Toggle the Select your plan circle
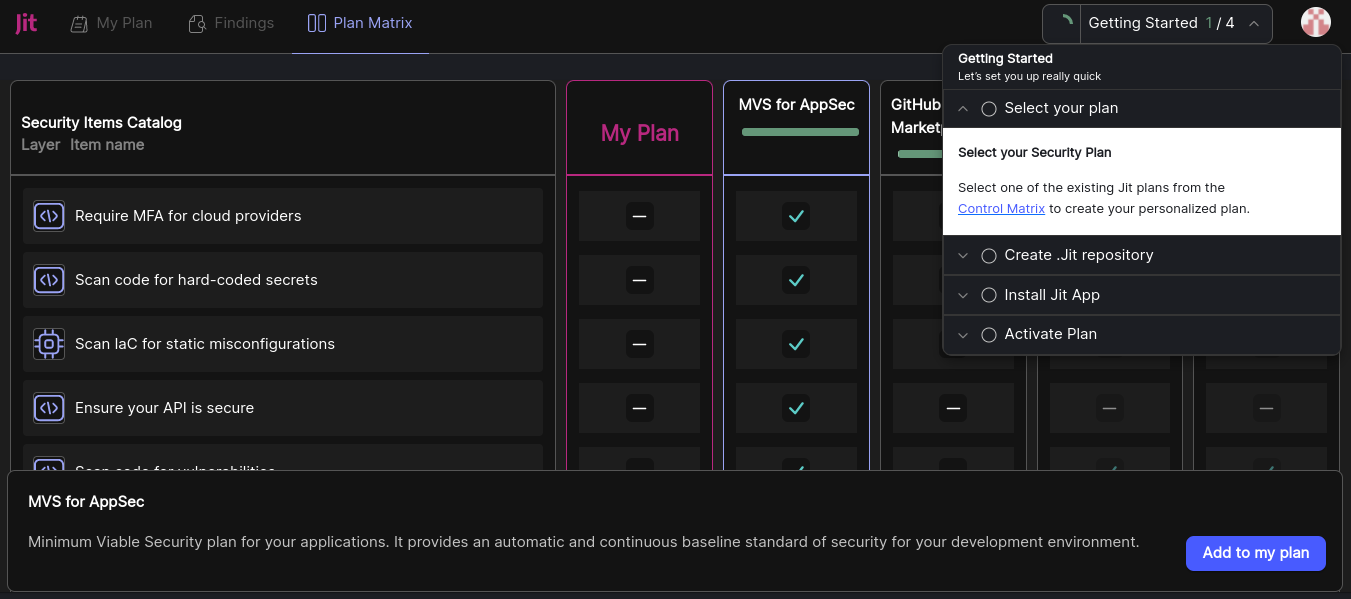The image size is (1351, 599). click(x=989, y=109)
